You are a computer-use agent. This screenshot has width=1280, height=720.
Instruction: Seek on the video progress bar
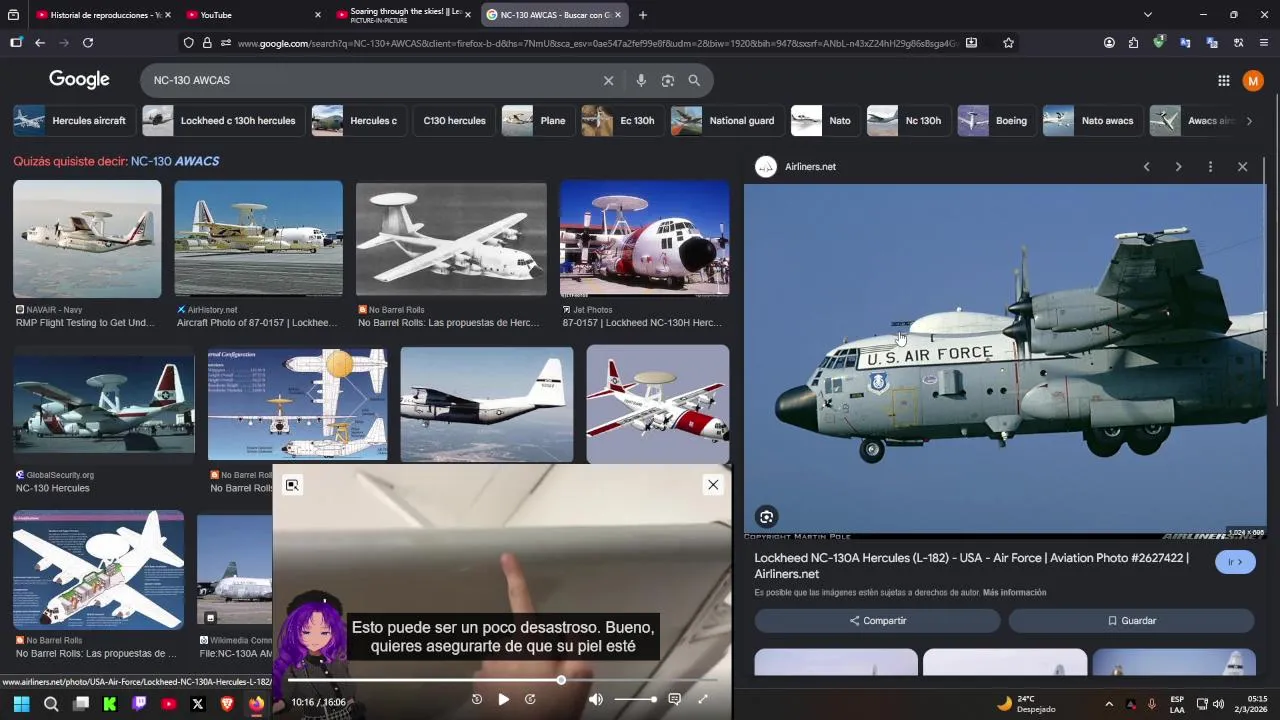pos(503,680)
